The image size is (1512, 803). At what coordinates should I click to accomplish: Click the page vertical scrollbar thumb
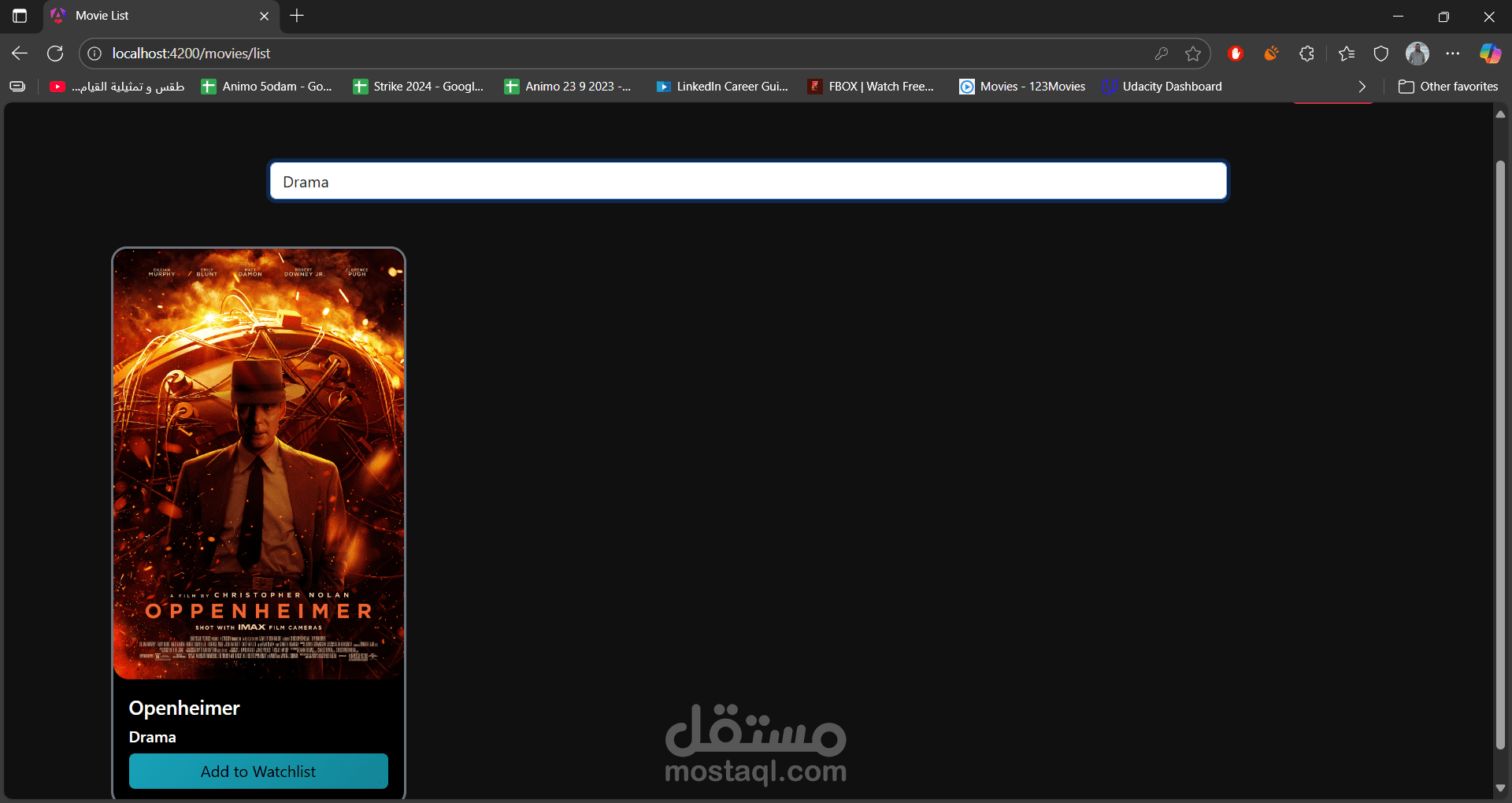(x=1500, y=455)
